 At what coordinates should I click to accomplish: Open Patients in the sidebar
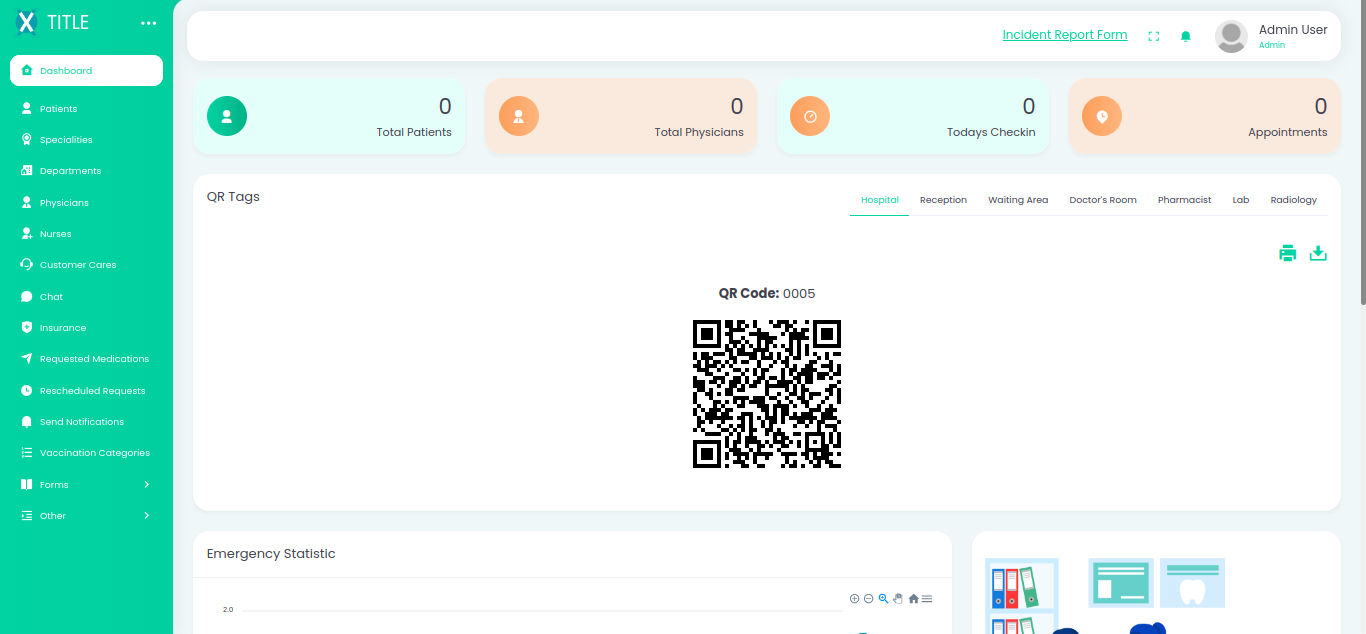click(x=58, y=109)
